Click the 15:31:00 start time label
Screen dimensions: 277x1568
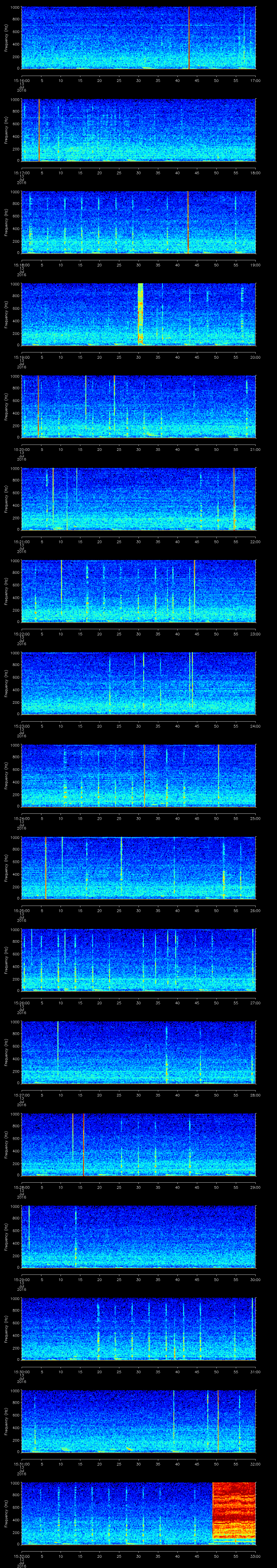(x=21, y=1464)
